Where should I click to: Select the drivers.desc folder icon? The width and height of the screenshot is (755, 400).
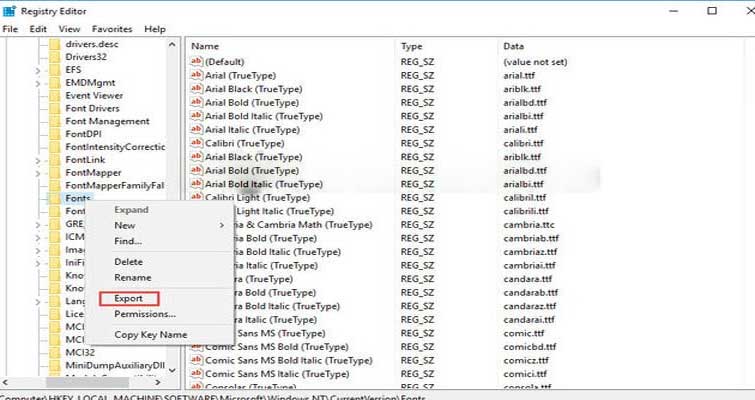(55, 44)
